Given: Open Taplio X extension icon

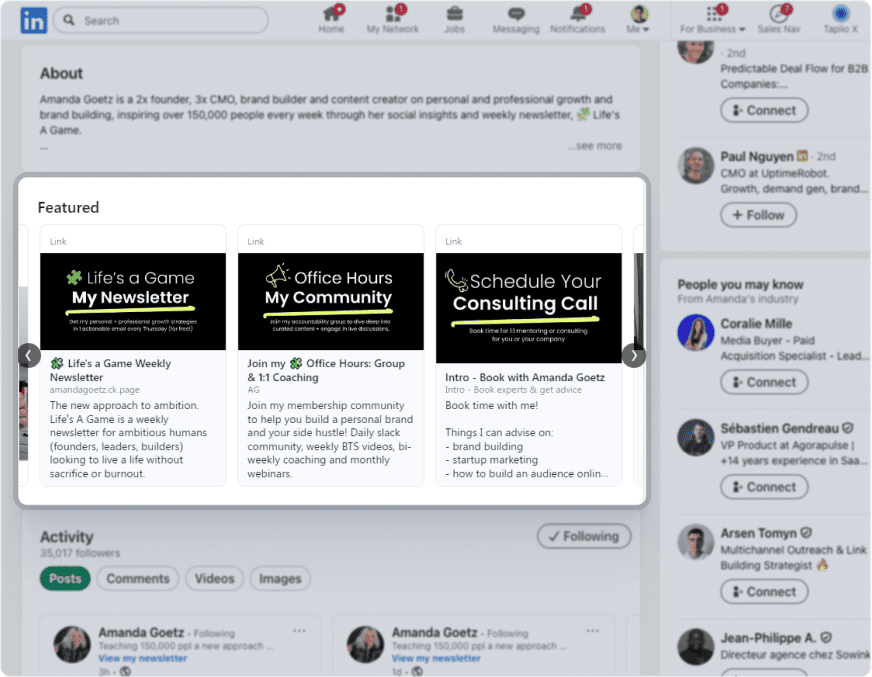Looking at the screenshot, I should pos(840,19).
